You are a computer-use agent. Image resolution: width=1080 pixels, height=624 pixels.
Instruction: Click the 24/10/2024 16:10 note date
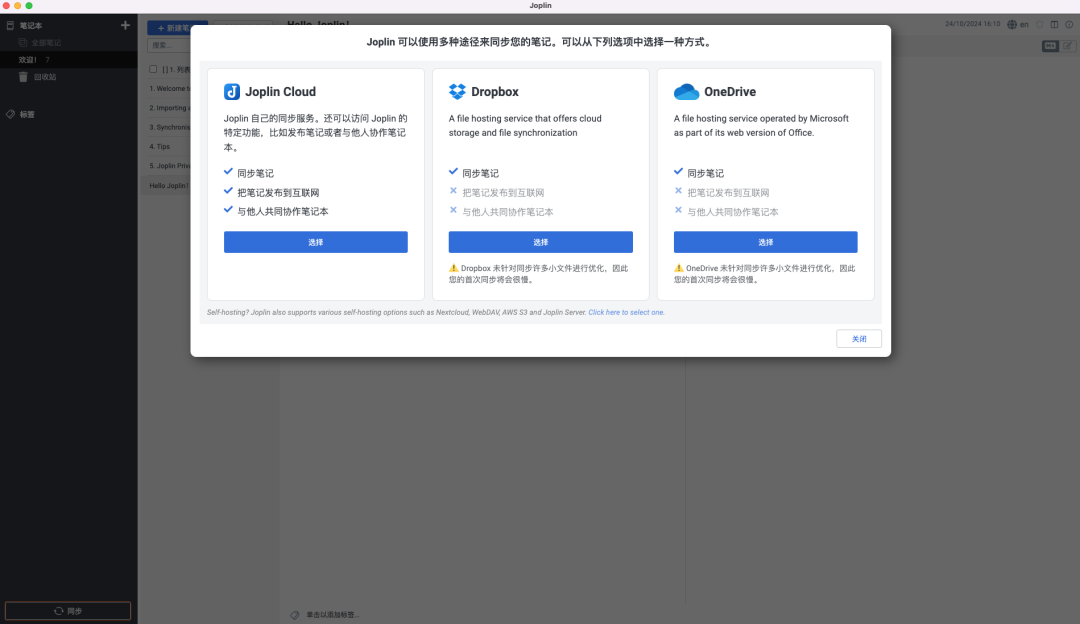point(973,24)
